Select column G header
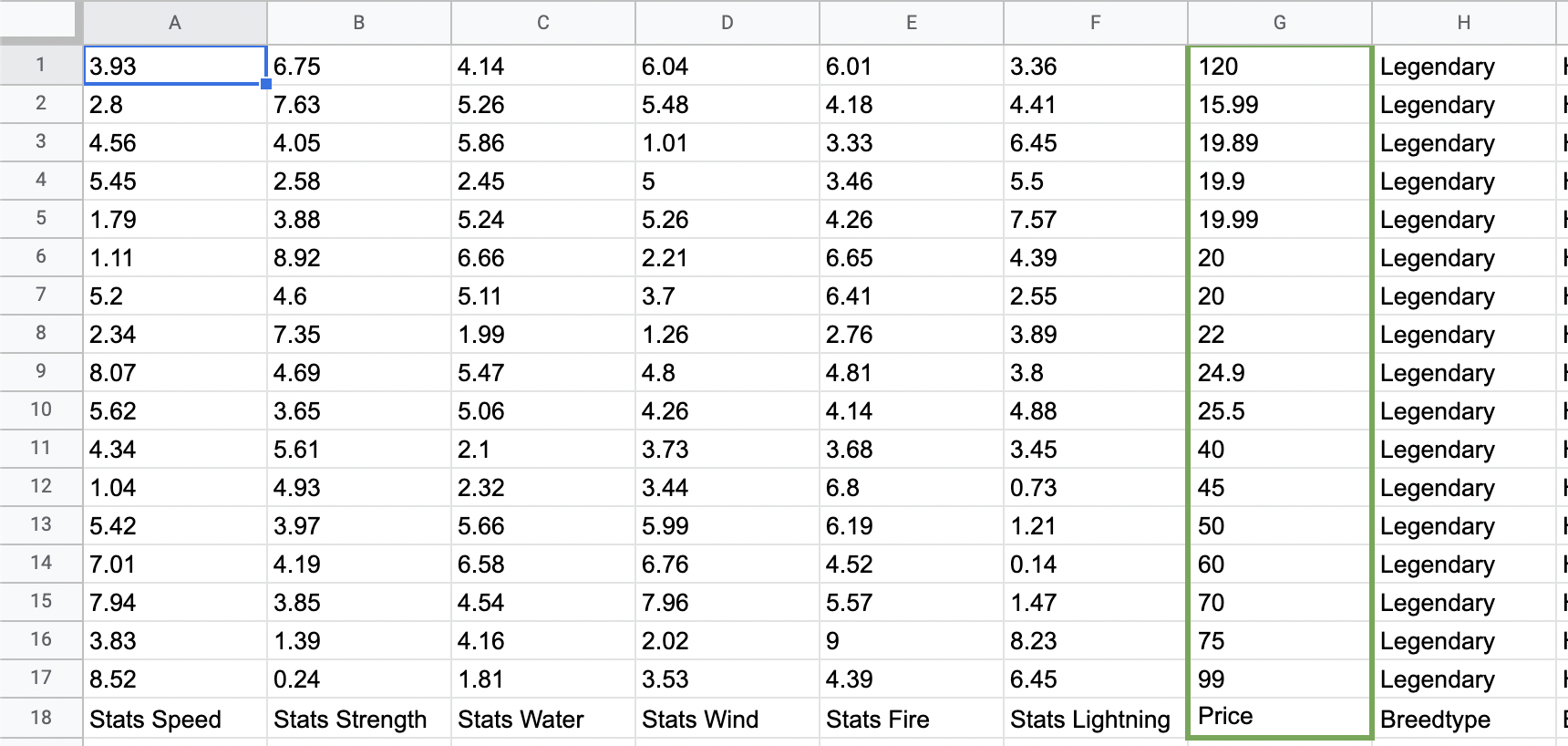This screenshot has width=1568, height=746. coord(1280,23)
